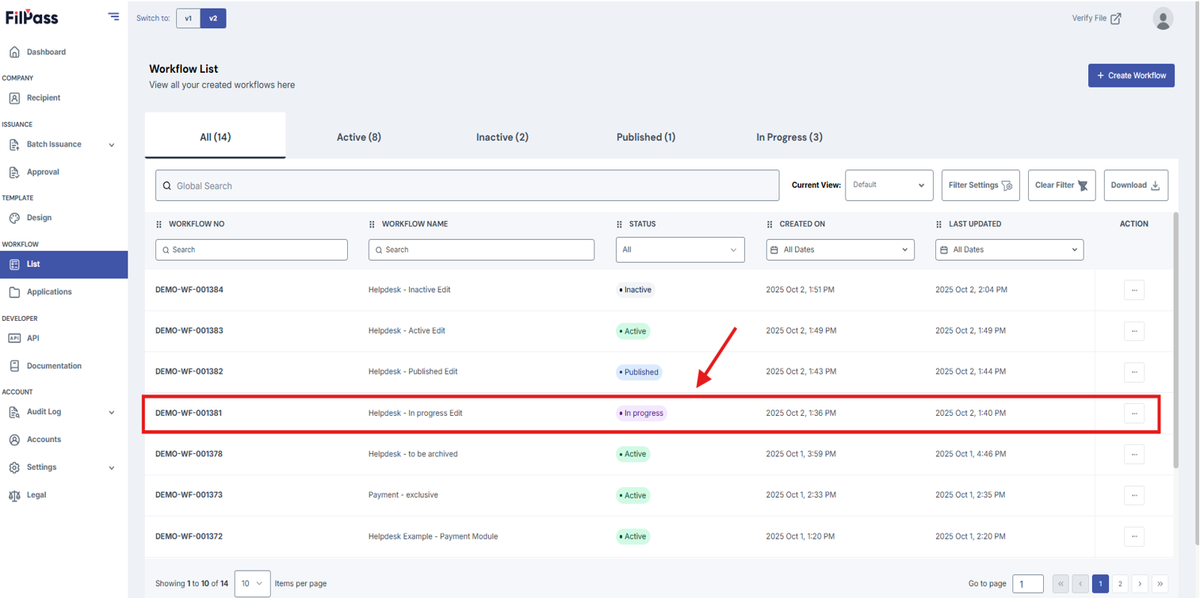Image resolution: width=1200 pixels, height=598 pixels.
Task: Open the Last Updated date filter
Action: coord(1009,249)
